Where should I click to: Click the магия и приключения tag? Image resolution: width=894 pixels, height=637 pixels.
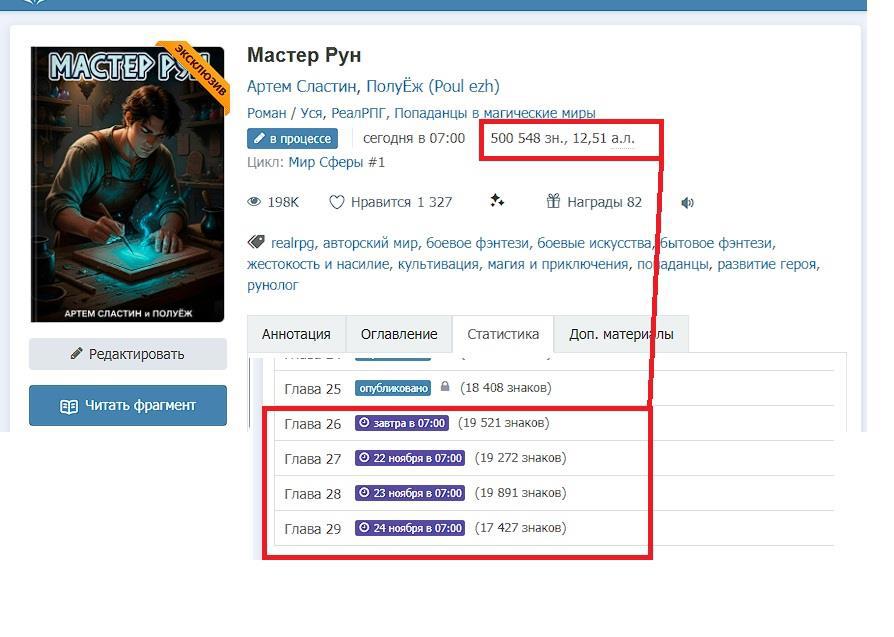(558, 265)
